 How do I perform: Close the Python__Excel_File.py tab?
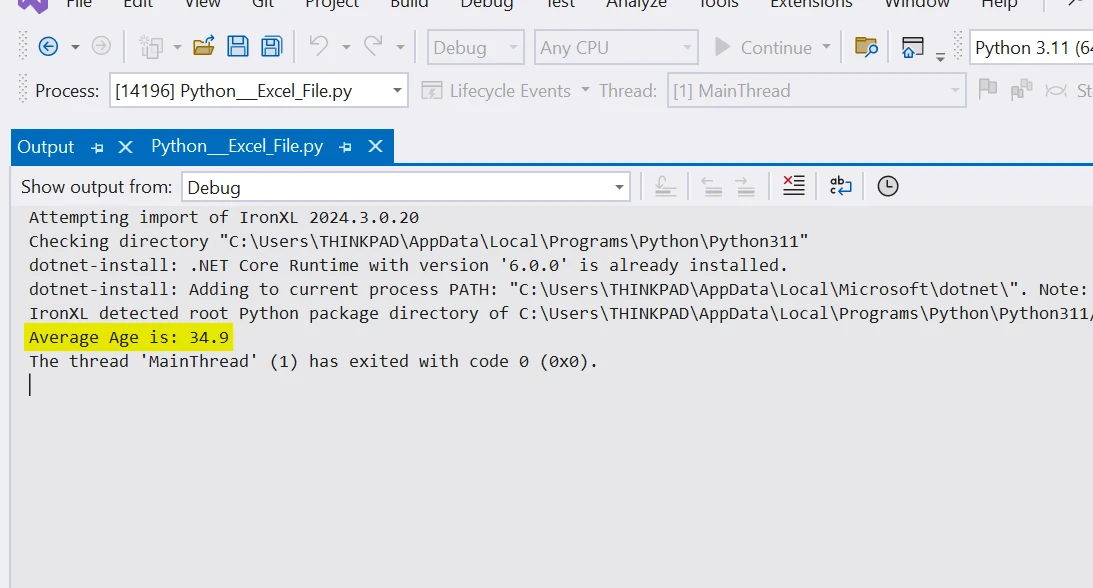click(x=375, y=147)
